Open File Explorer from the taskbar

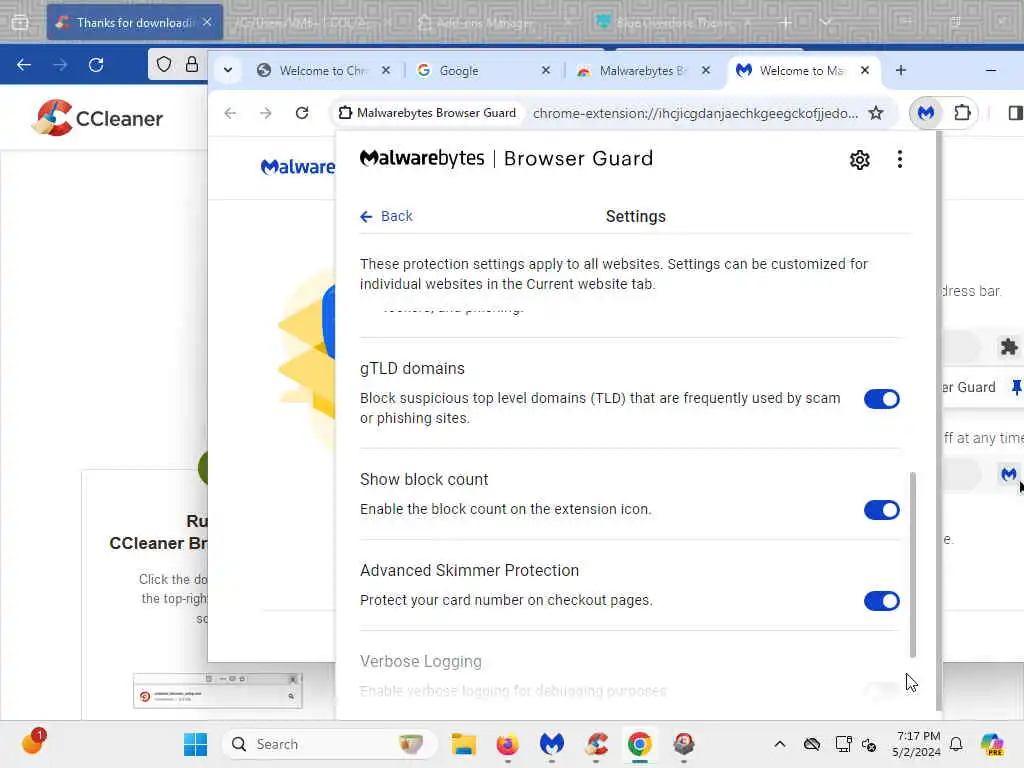tap(464, 744)
